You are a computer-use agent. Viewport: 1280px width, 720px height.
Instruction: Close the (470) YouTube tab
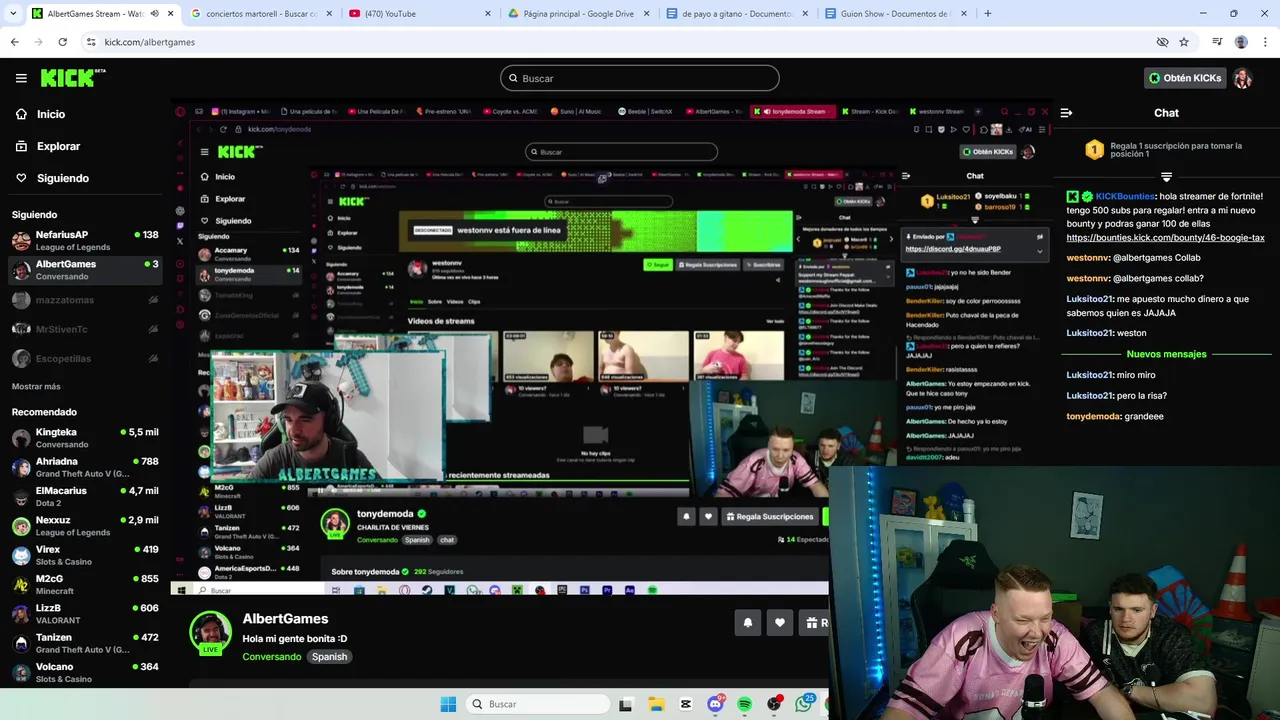pyautogui.click(x=488, y=14)
